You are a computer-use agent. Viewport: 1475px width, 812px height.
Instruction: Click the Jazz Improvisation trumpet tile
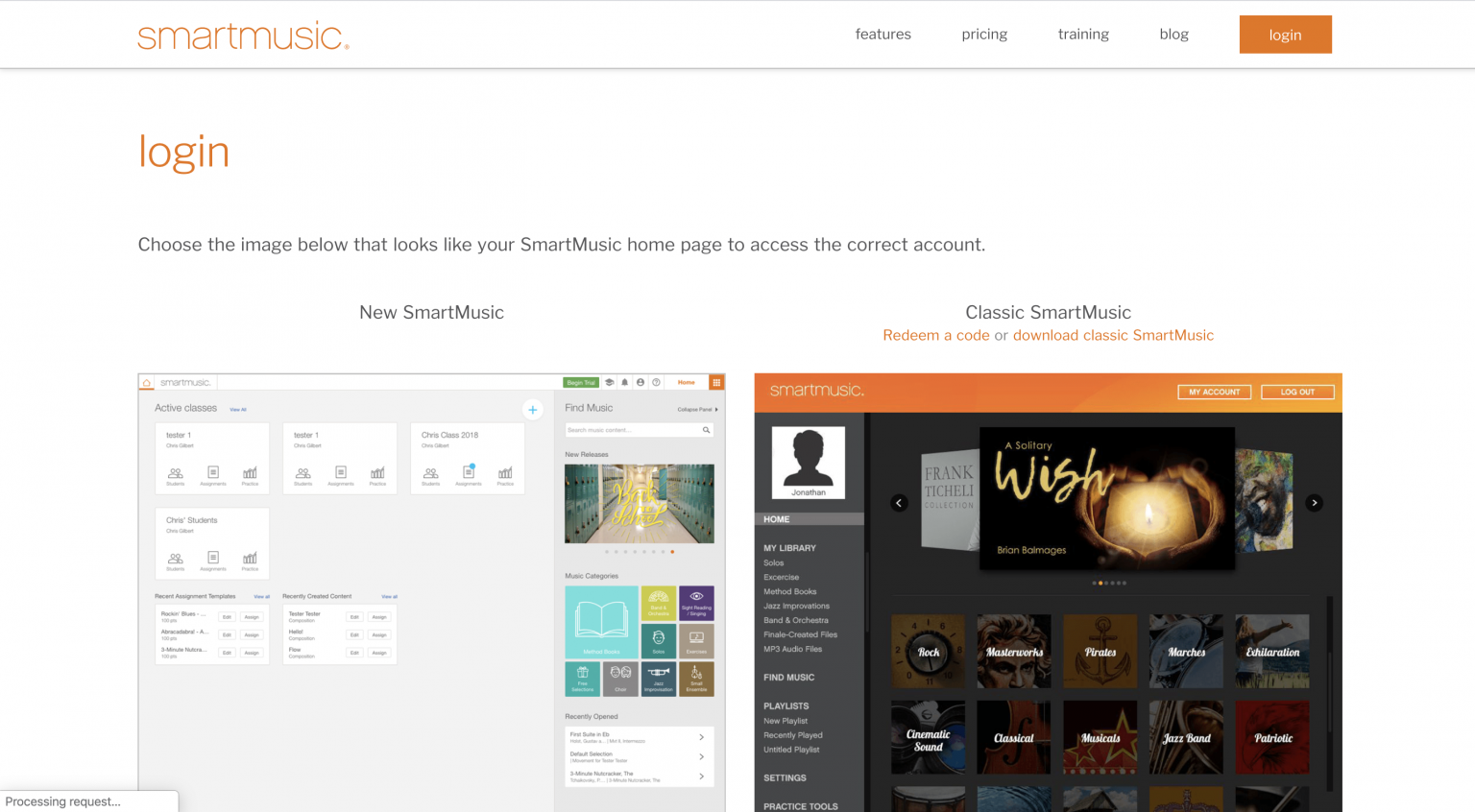pyautogui.click(x=659, y=679)
